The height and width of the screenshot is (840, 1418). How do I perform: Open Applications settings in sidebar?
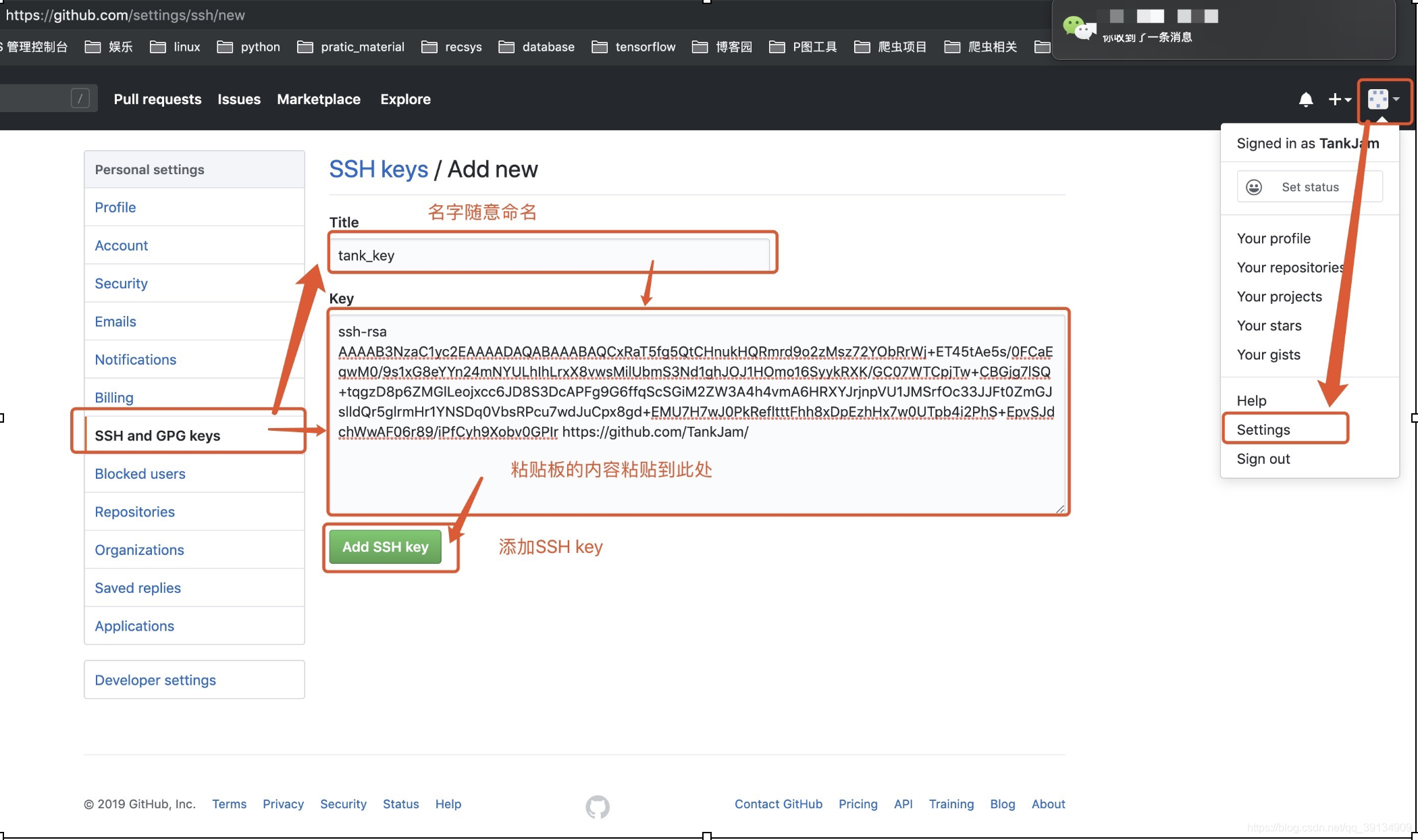pyautogui.click(x=194, y=626)
